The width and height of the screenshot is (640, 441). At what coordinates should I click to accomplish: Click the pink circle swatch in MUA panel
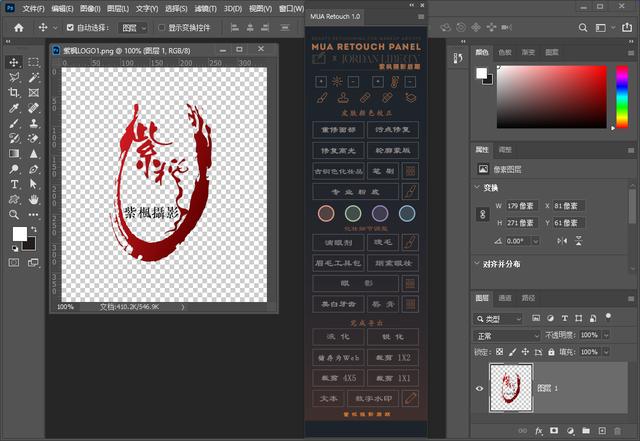pyautogui.click(x=326, y=213)
